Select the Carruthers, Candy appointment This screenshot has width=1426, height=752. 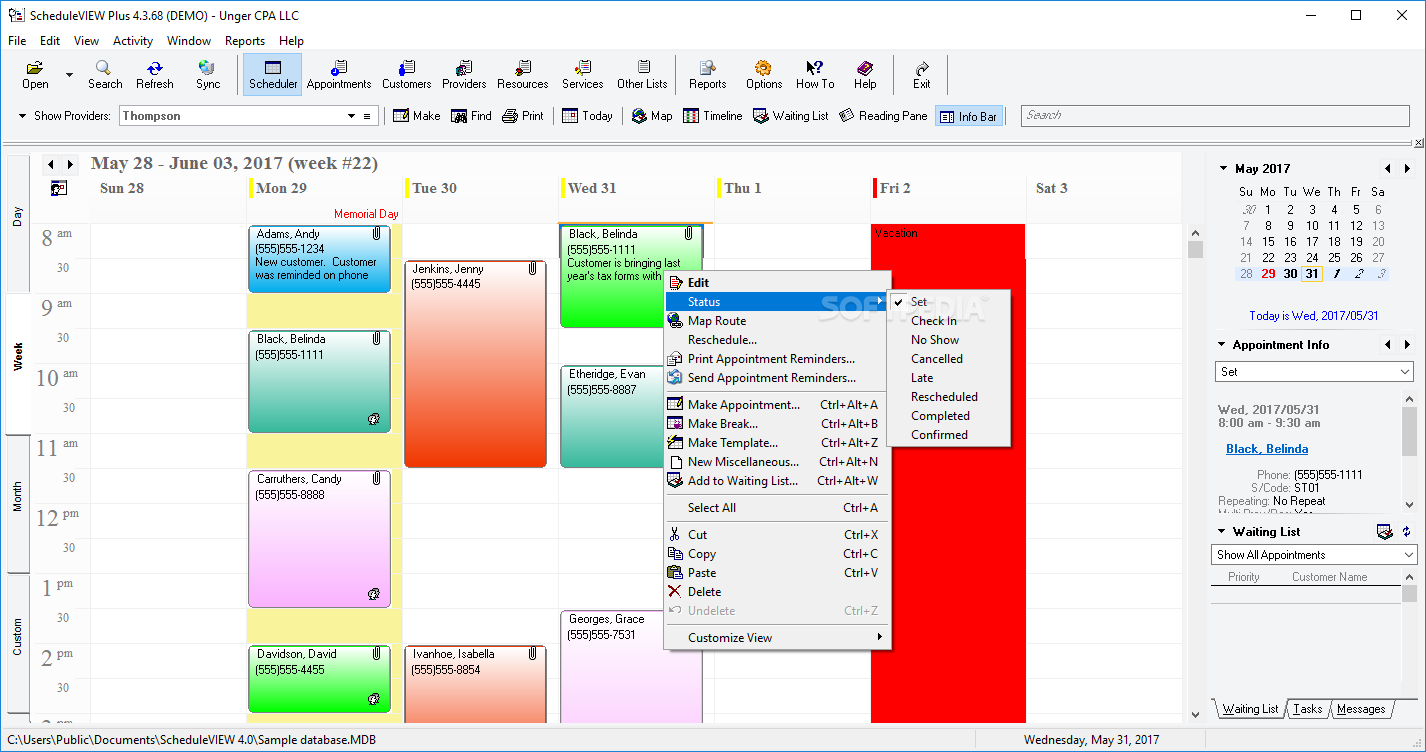coord(319,539)
